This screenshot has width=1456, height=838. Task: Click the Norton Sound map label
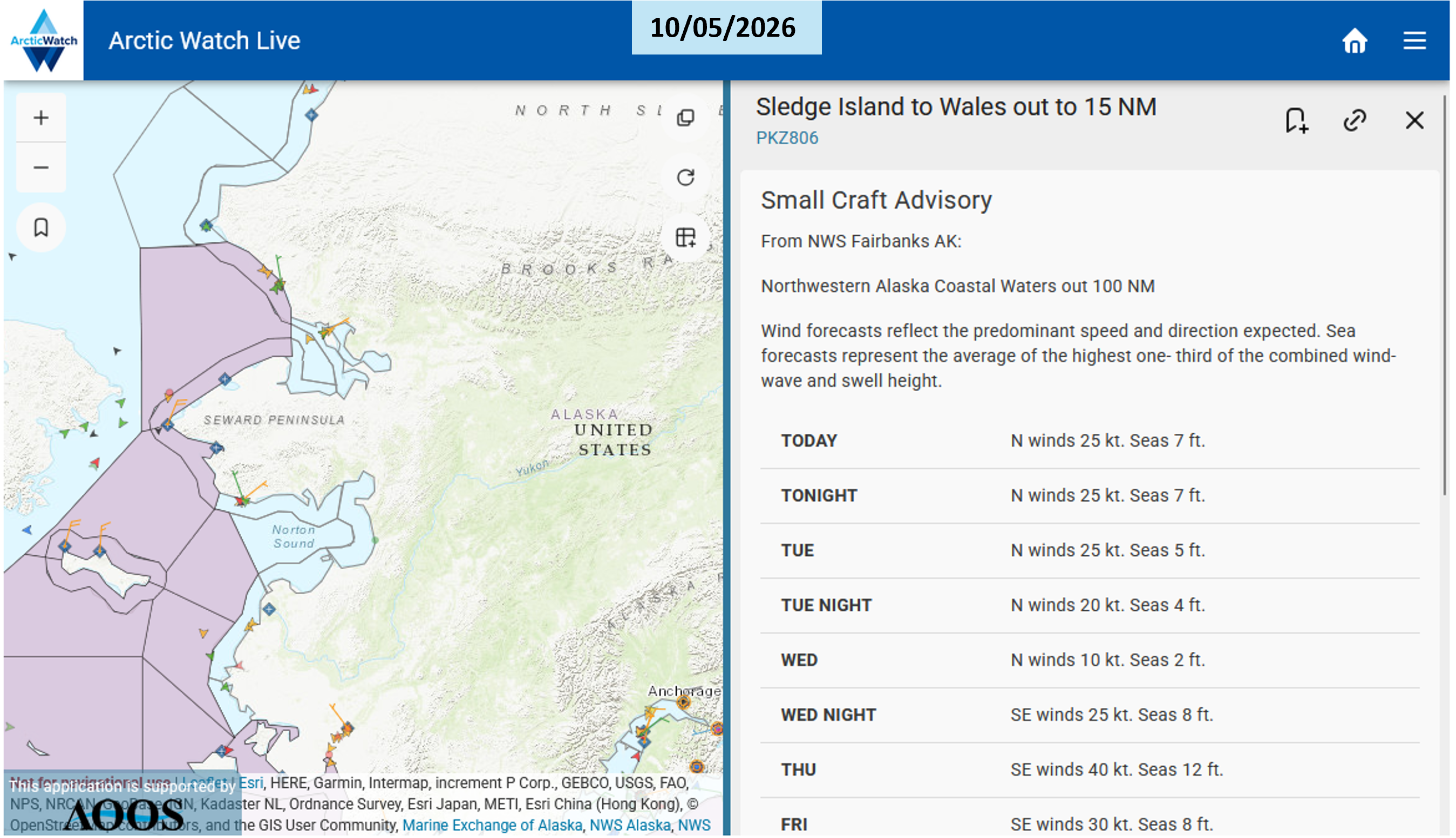click(294, 536)
